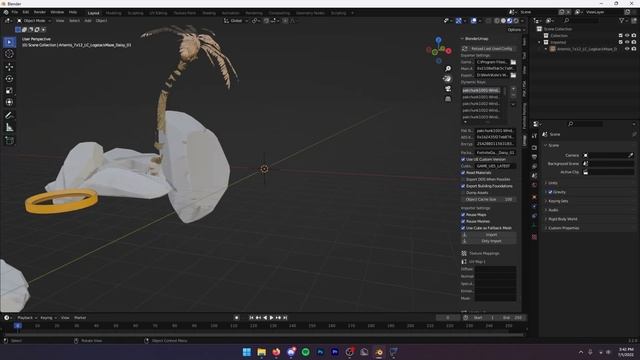Open the Window menu
This screenshot has height=360, width=640.
57,12
